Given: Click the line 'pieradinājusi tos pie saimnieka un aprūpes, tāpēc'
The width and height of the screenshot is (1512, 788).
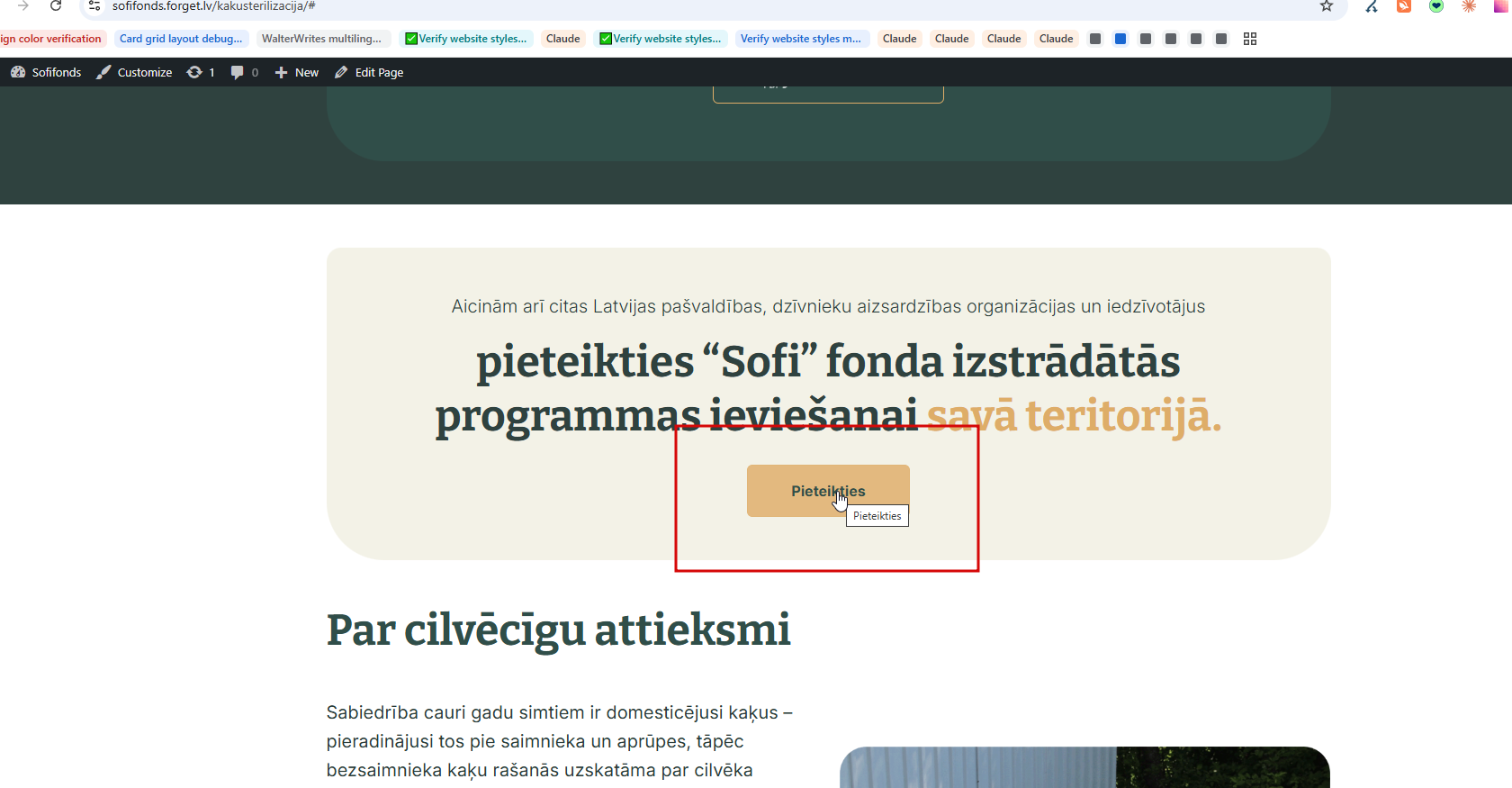Looking at the screenshot, I should point(535,741).
